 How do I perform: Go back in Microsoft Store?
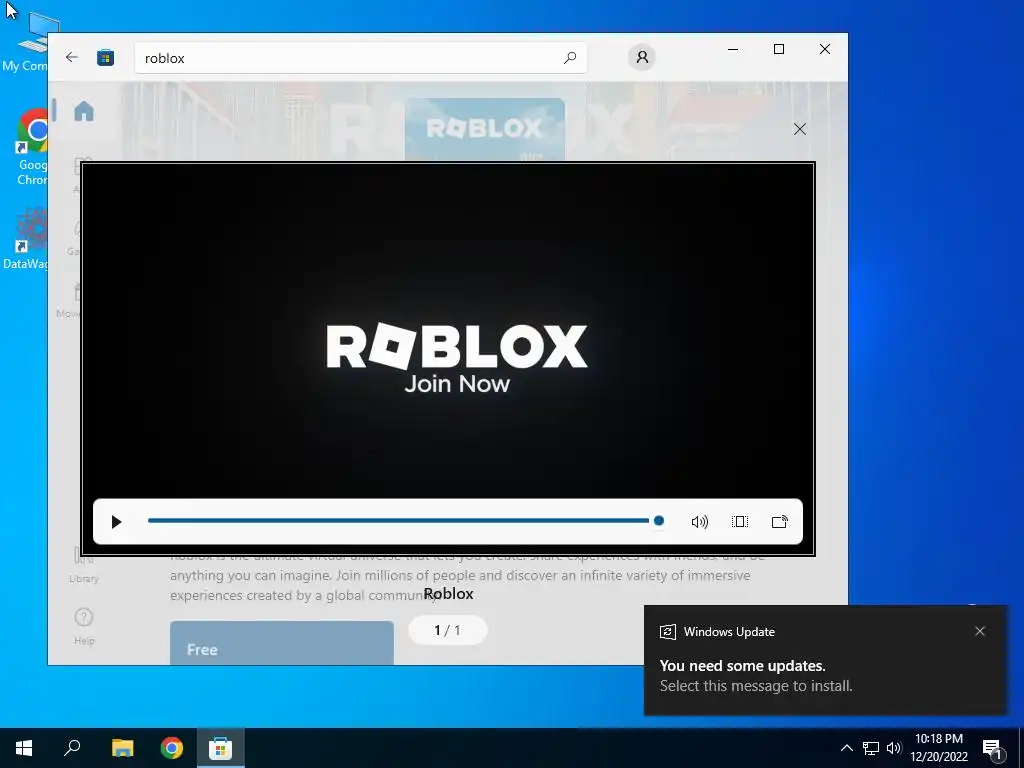(72, 57)
